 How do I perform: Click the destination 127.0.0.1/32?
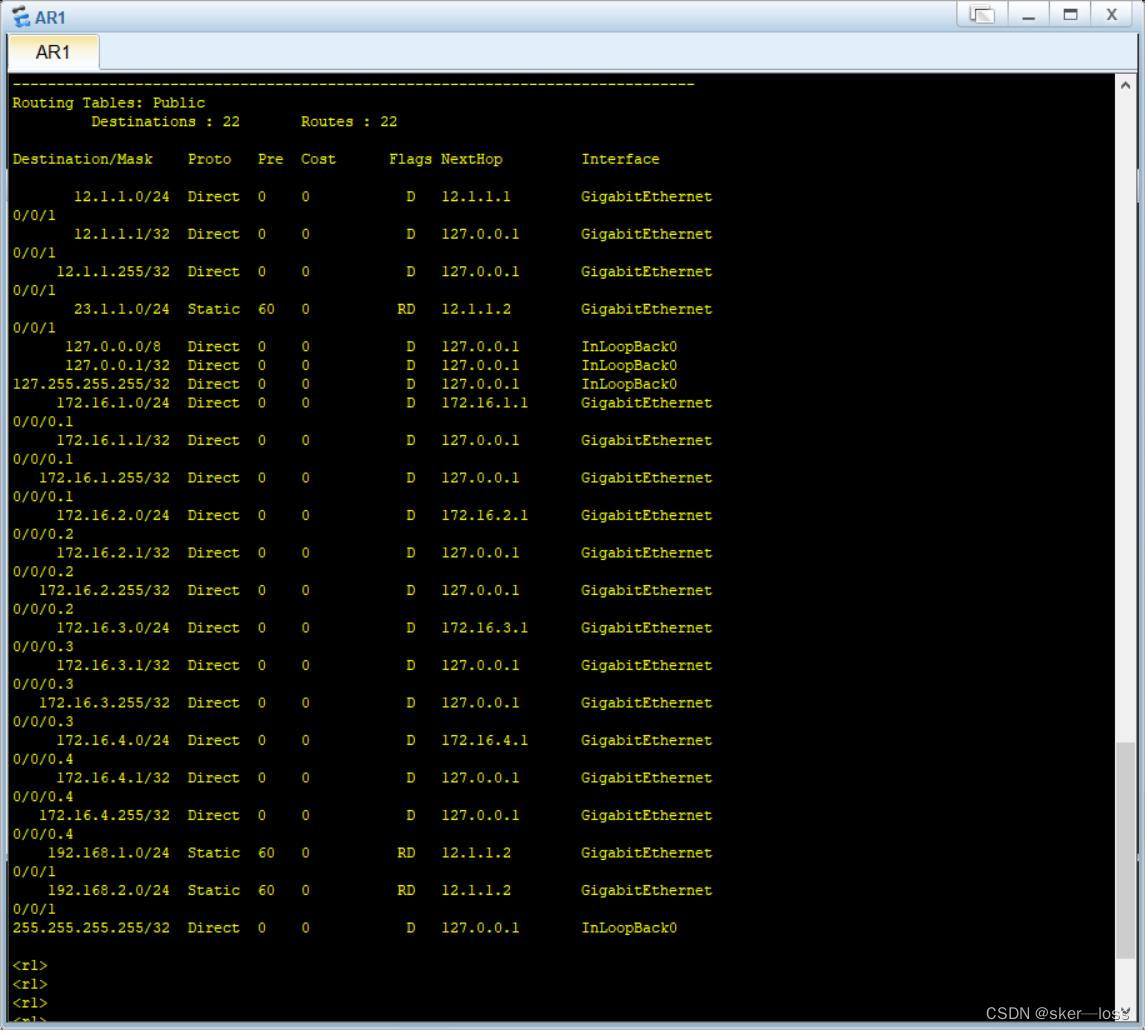coord(117,366)
